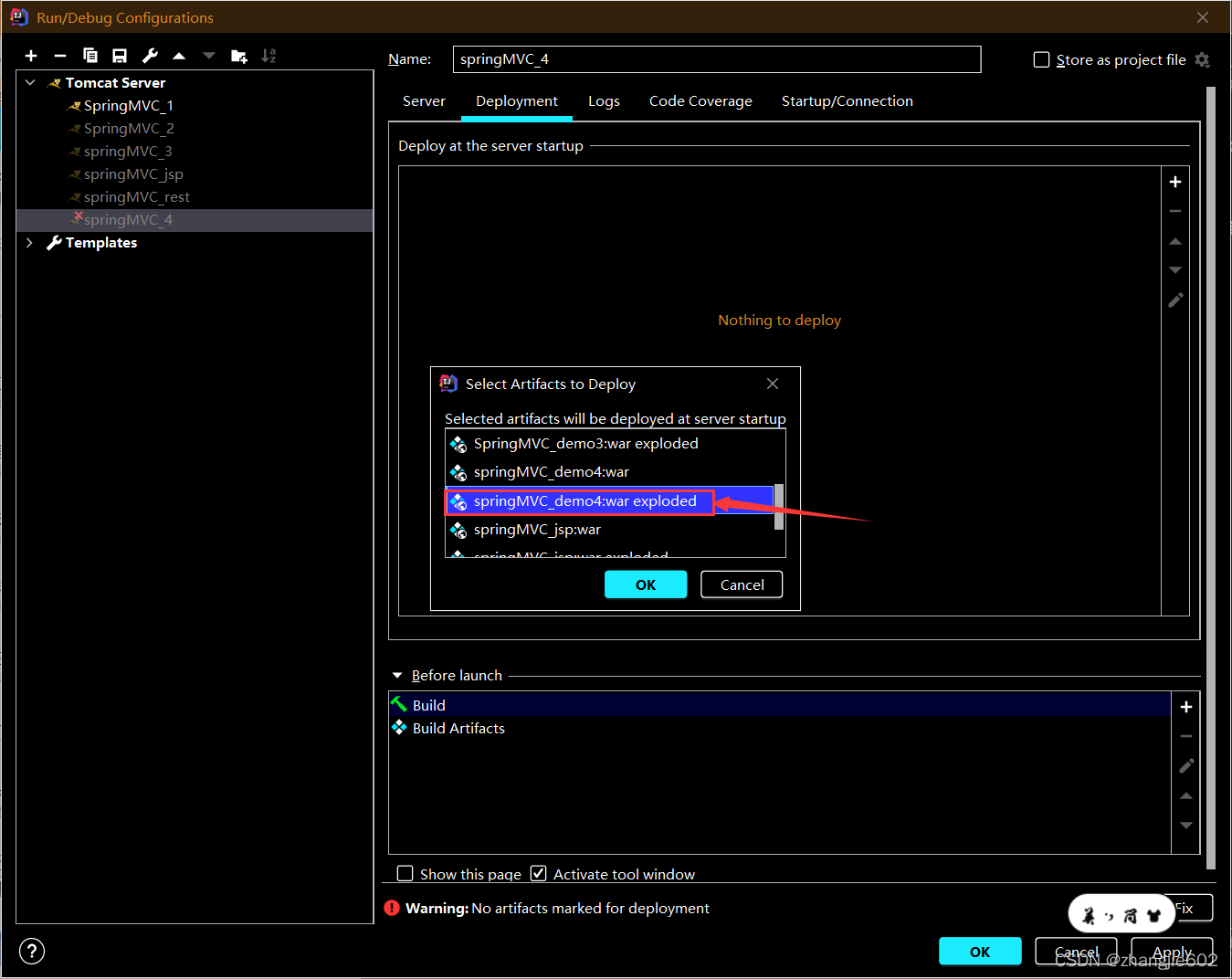Screen dimensions: 1232x979
Task: Cancel the Run/Debug Configurations dialog
Action: tap(1076, 952)
